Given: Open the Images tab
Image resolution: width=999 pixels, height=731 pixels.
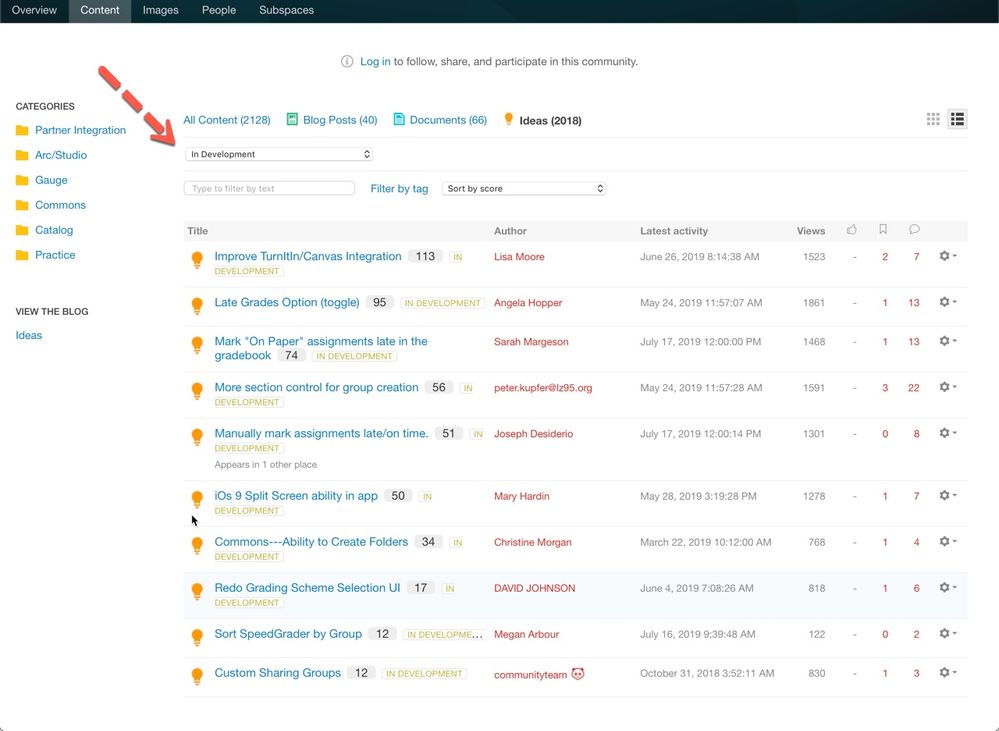Looking at the screenshot, I should pos(161,10).
